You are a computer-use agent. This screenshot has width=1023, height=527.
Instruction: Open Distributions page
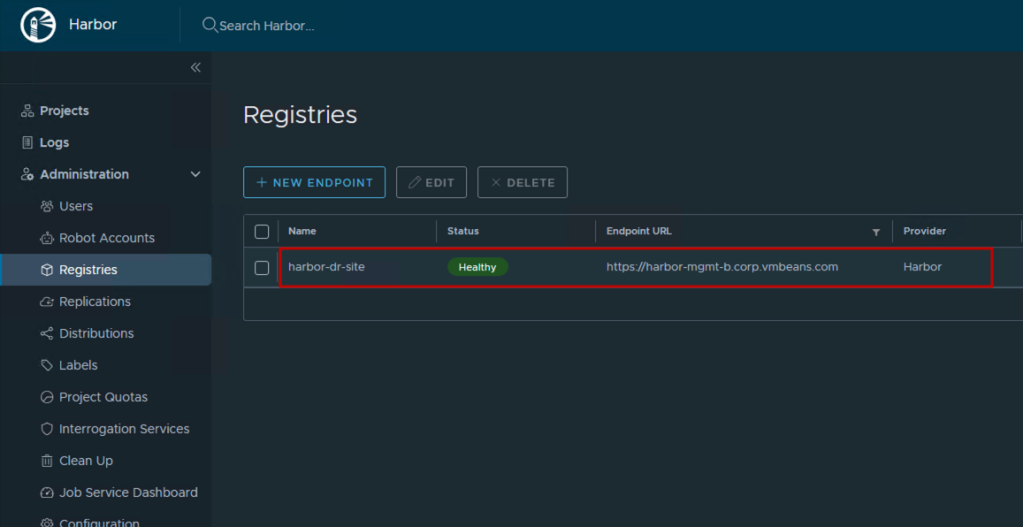tap(97, 333)
